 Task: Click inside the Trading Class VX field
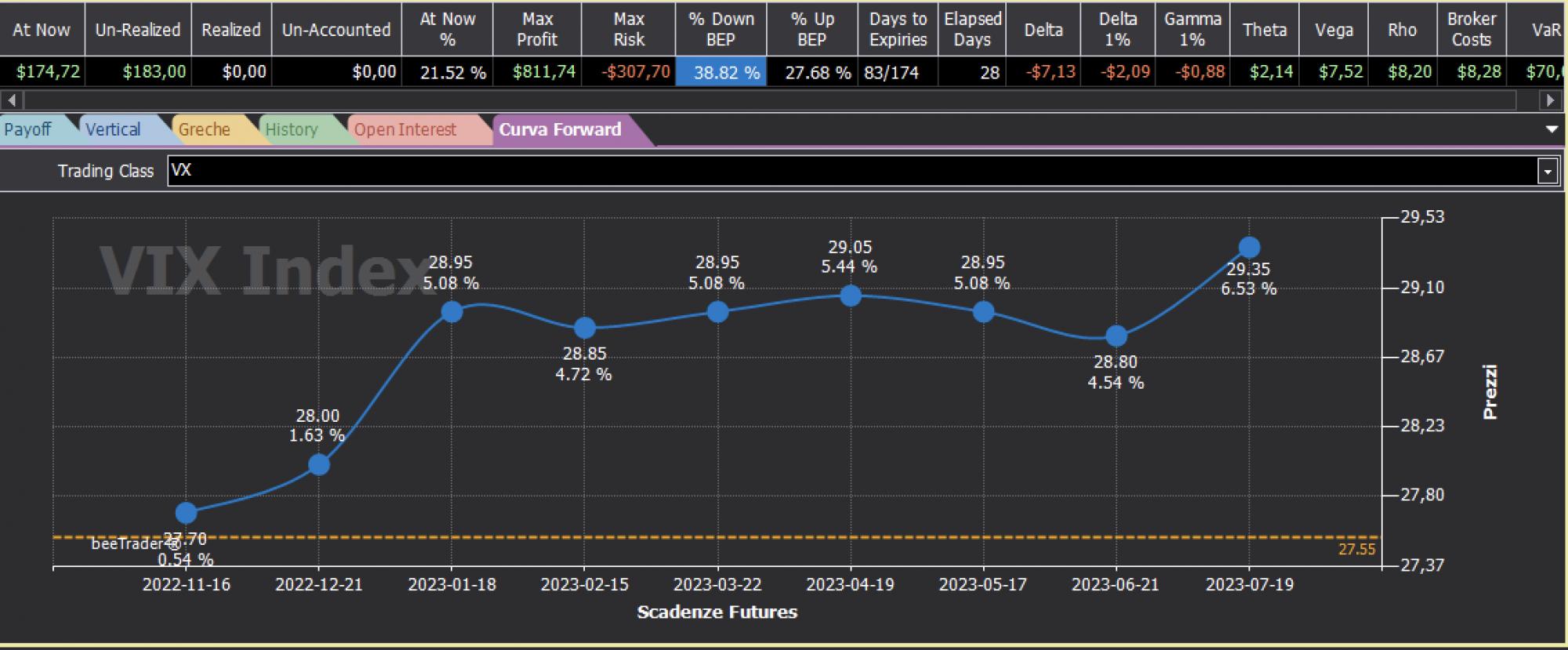pyautogui.click(x=852, y=171)
